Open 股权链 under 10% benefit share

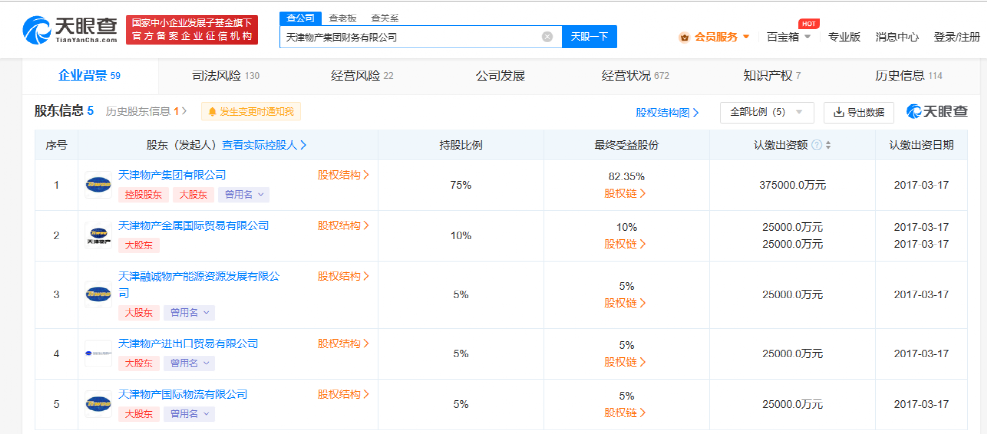[x=625, y=244]
